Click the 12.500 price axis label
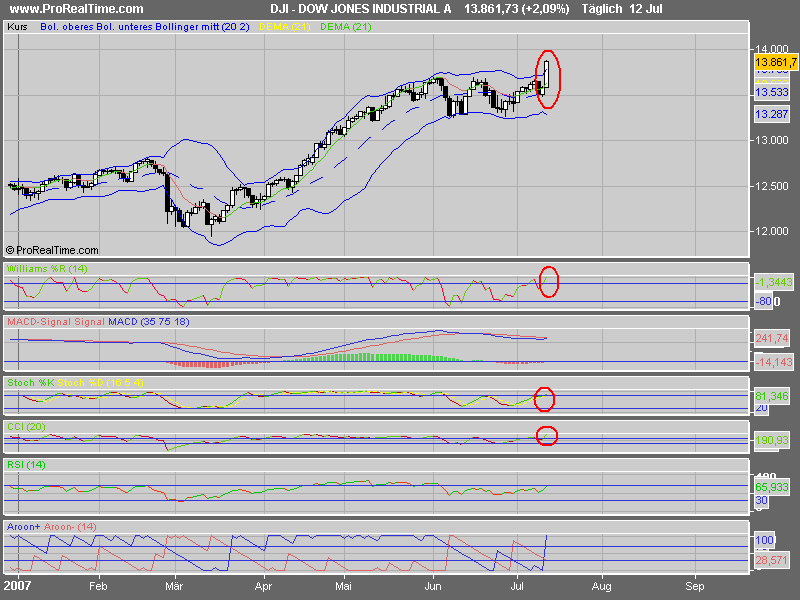The image size is (800, 600). (771, 186)
